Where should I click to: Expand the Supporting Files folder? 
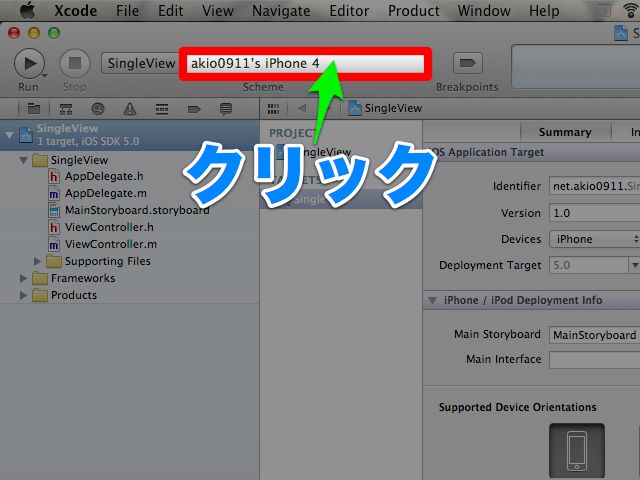(x=37, y=261)
